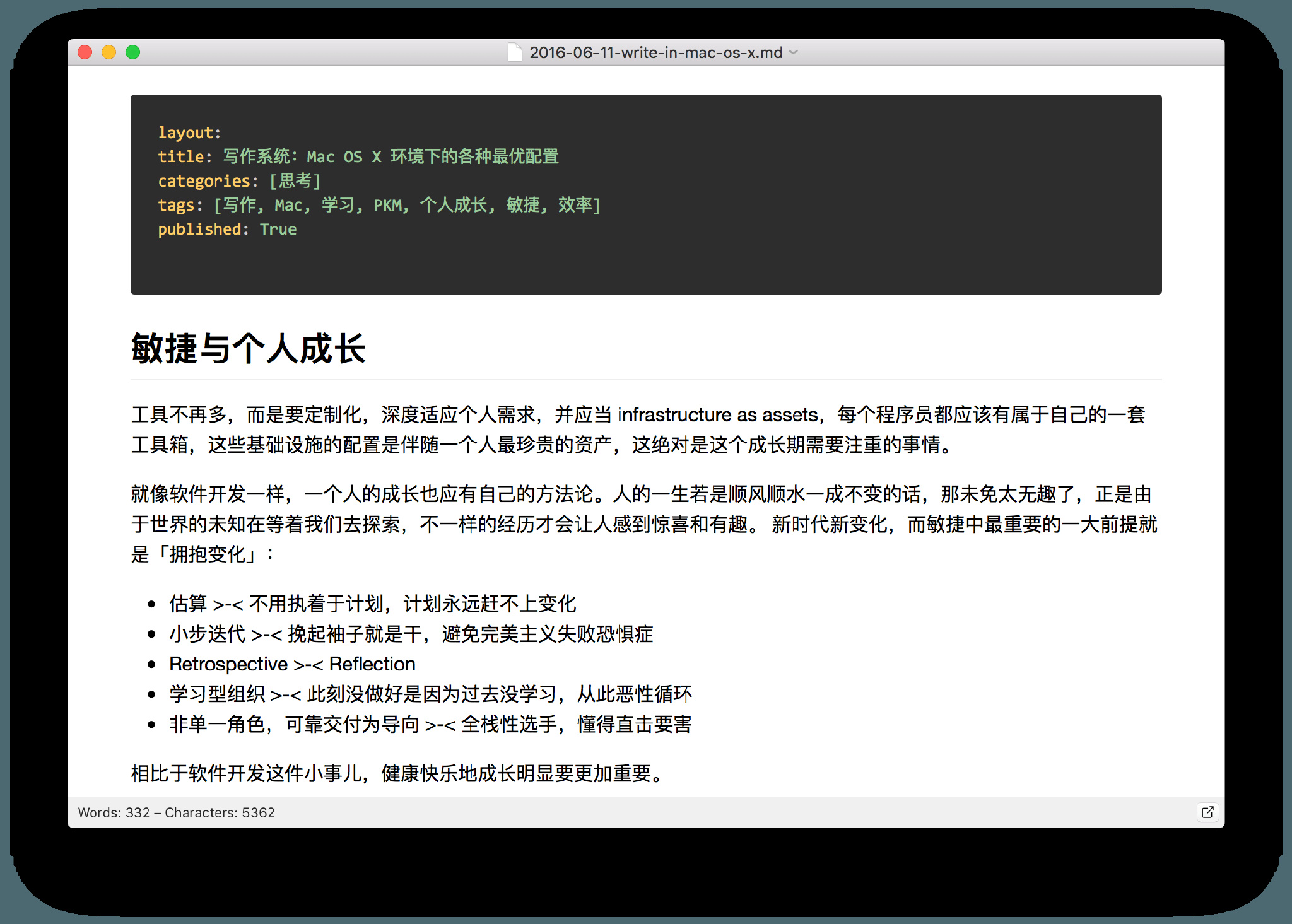The height and width of the screenshot is (924, 1292).
Task: Click the 敏捷与个人成长 heading
Action: (x=248, y=349)
